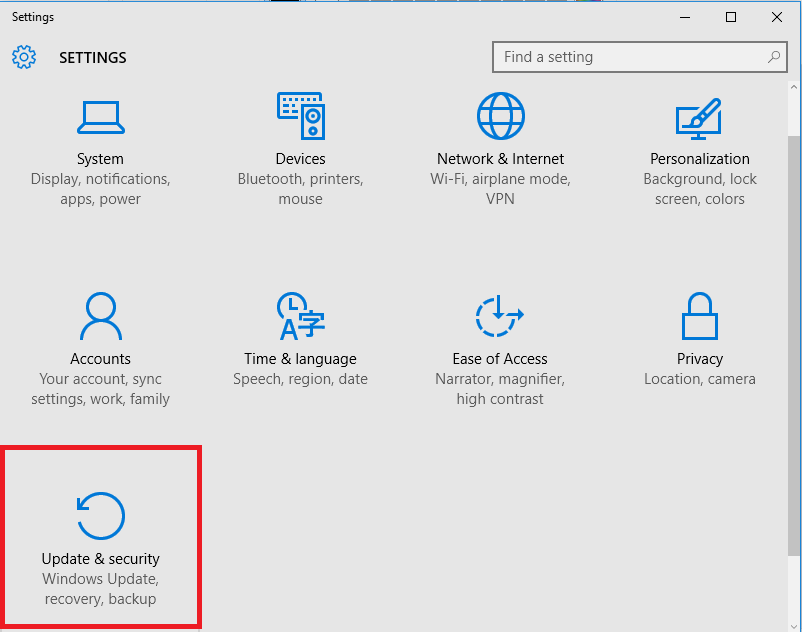Select the Background, lock screen, colors description
802x632 pixels.
699,189
